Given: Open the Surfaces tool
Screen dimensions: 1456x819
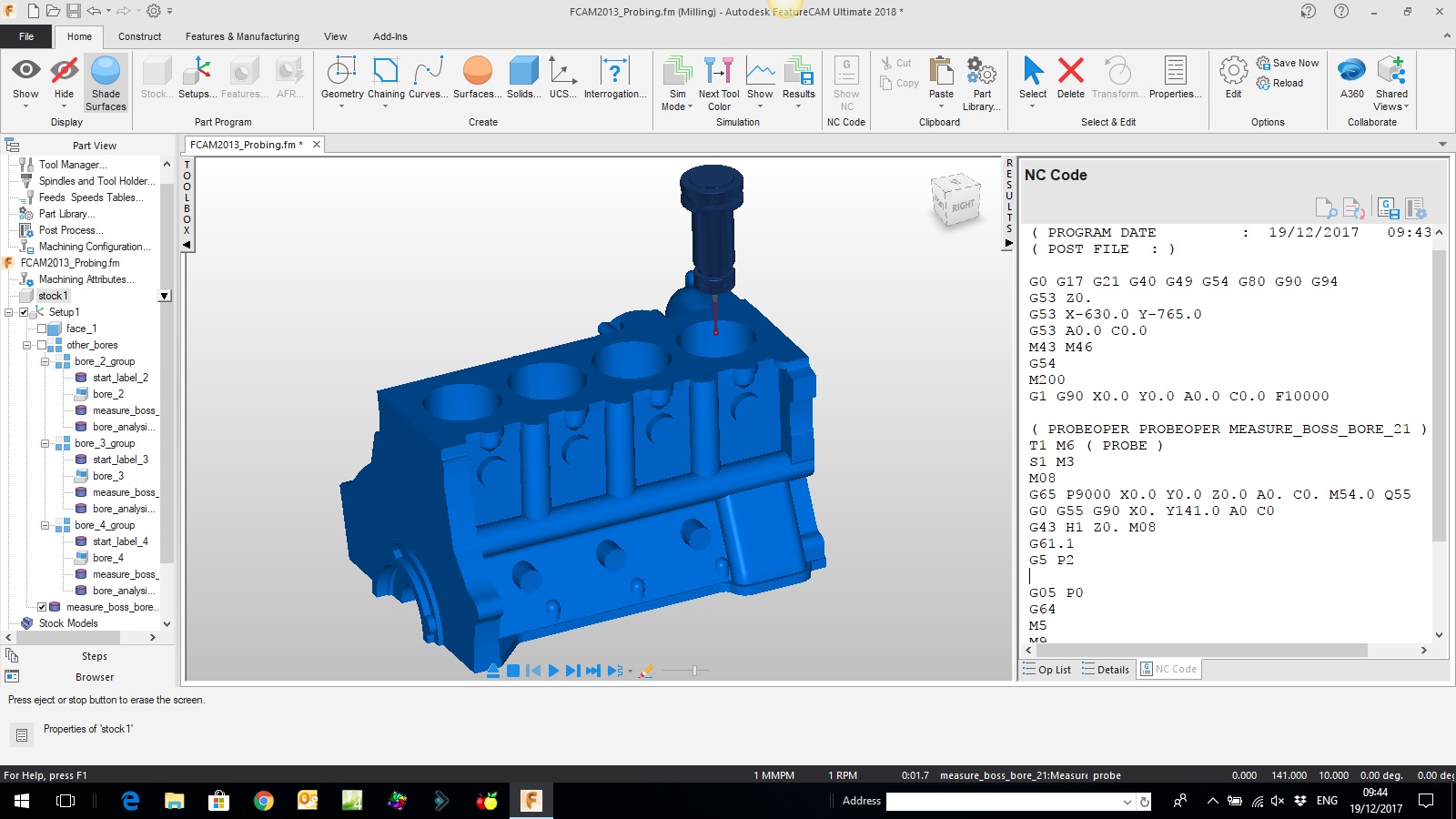Looking at the screenshot, I should pos(477,77).
